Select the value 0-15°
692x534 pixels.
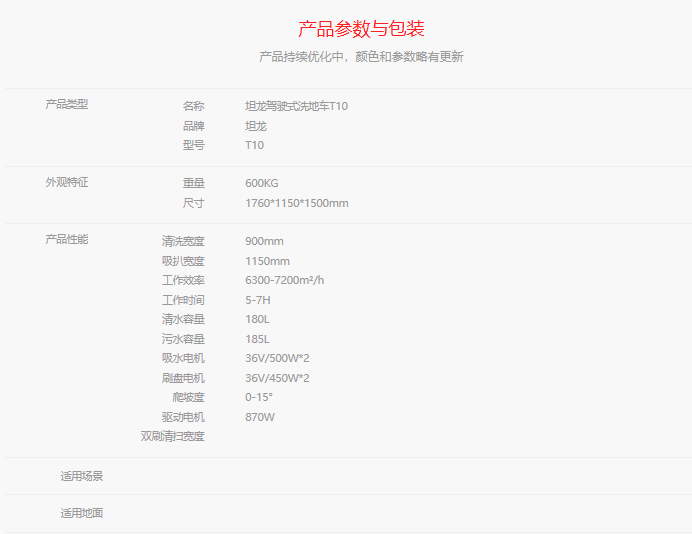coord(259,398)
